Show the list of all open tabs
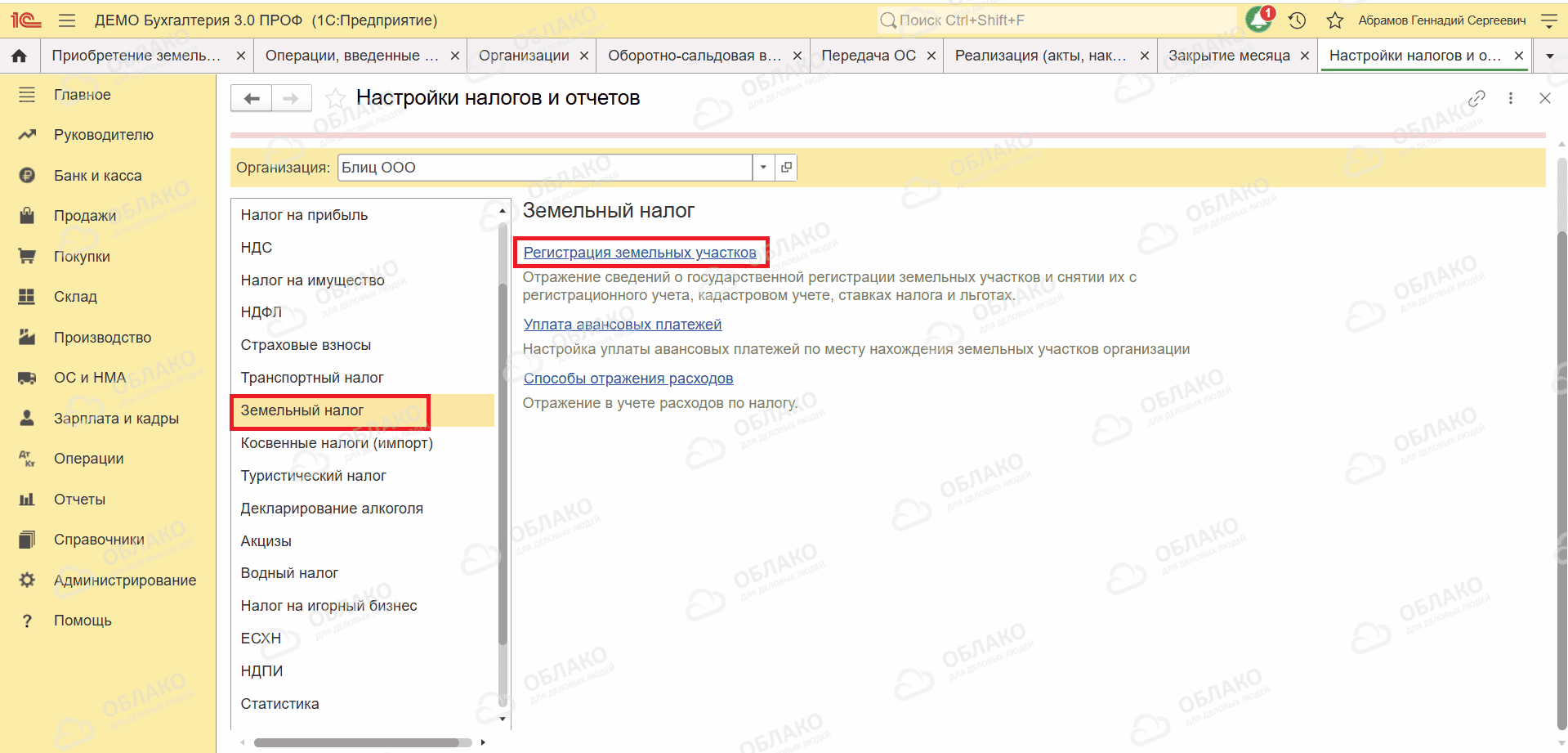 click(x=1550, y=56)
